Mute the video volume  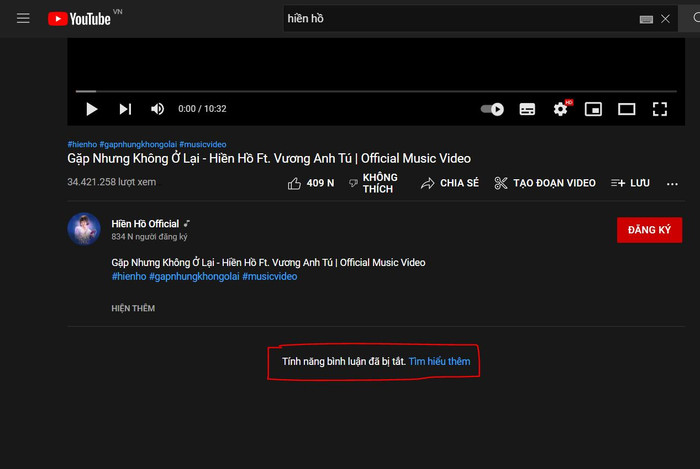tap(157, 109)
